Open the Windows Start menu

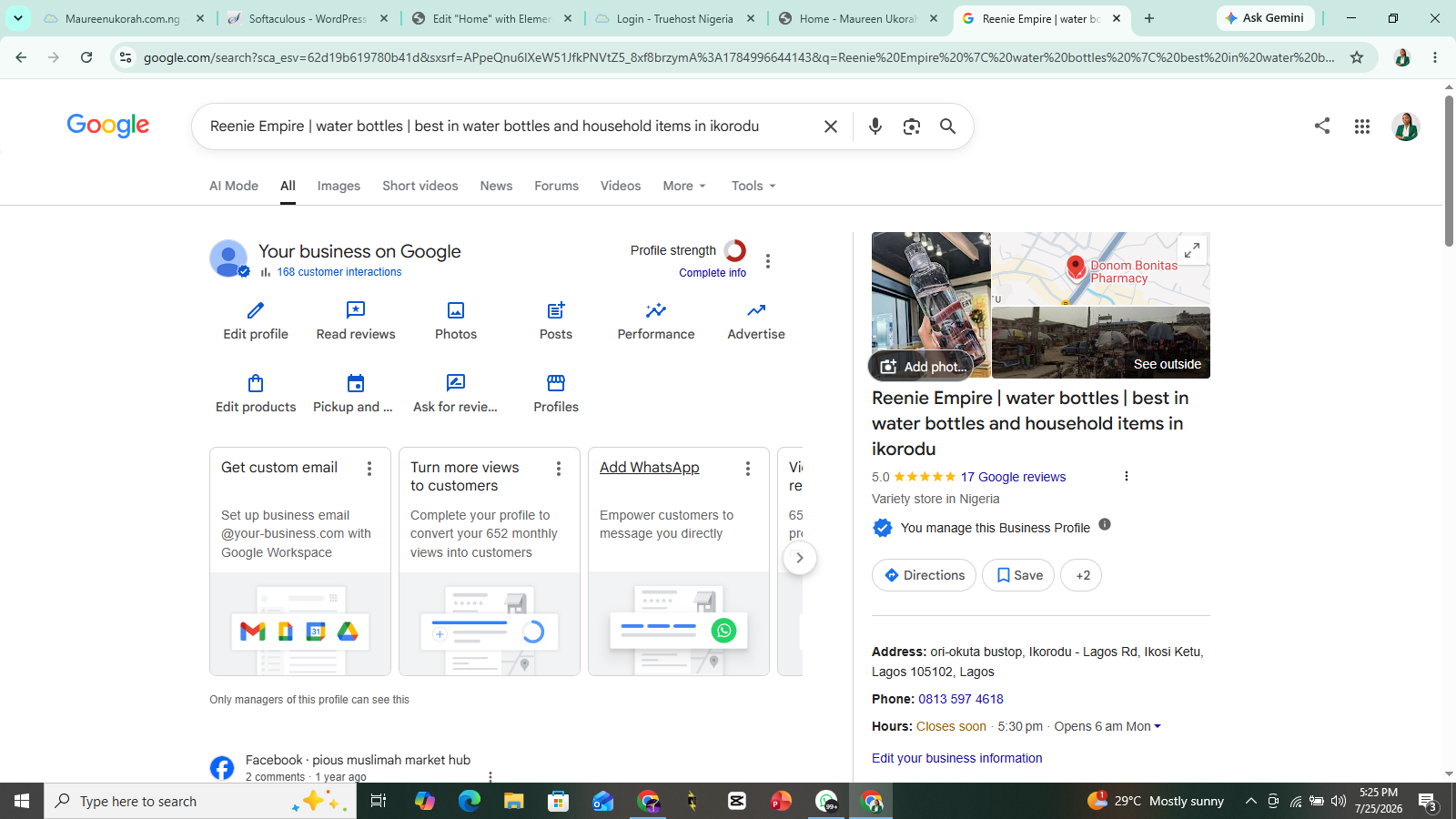point(22,801)
